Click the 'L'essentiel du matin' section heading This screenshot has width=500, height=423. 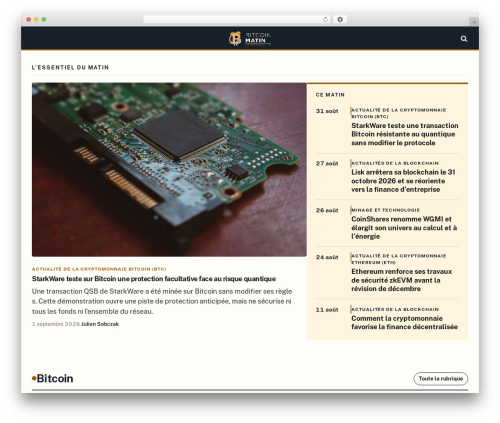(x=70, y=67)
